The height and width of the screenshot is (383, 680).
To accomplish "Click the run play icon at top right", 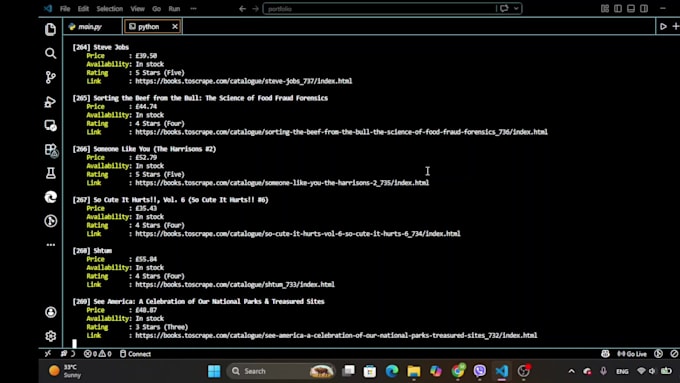I will click(x=663, y=26).
